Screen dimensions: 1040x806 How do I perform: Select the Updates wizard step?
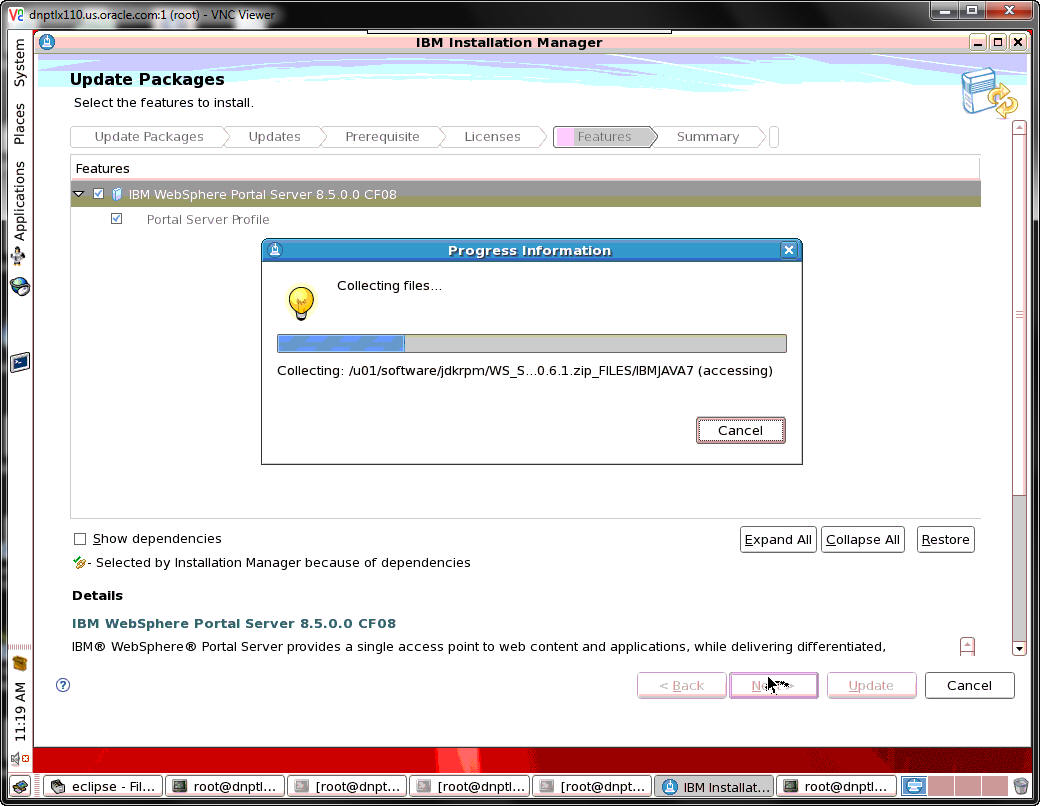pyautogui.click(x=274, y=137)
